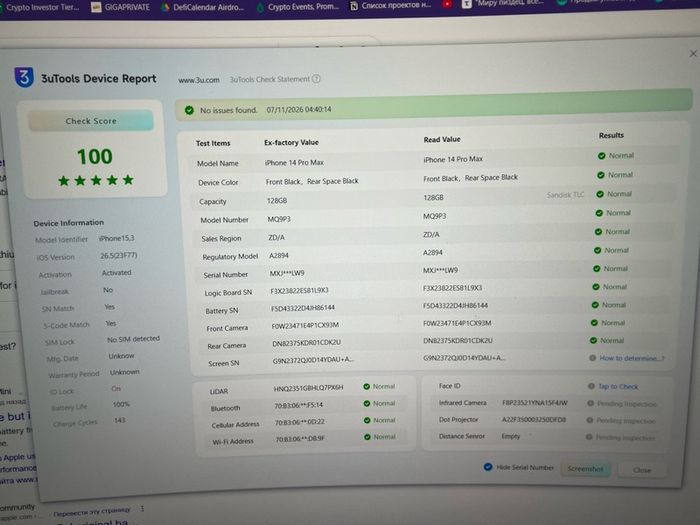The image size is (700, 525).
Task: Click the Normal status icon in the Bluetooth row
Action: 367,404
